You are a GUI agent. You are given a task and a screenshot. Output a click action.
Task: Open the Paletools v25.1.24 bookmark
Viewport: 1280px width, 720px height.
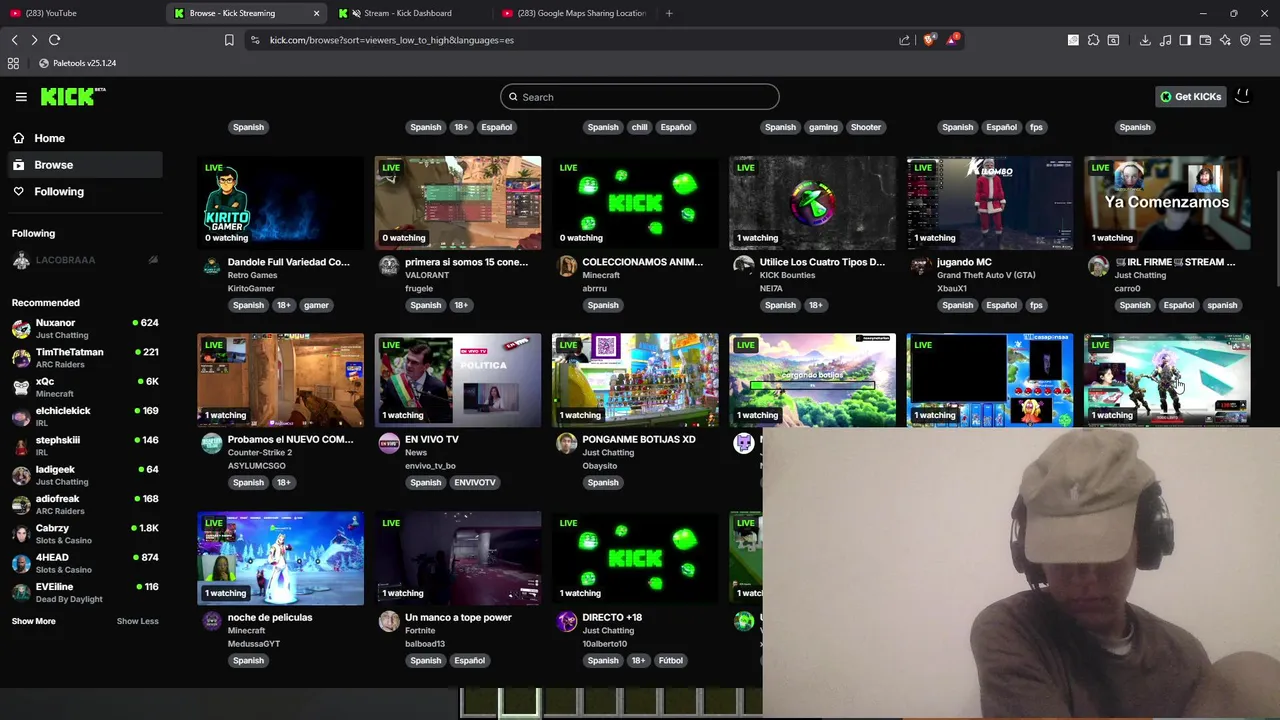pos(77,63)
